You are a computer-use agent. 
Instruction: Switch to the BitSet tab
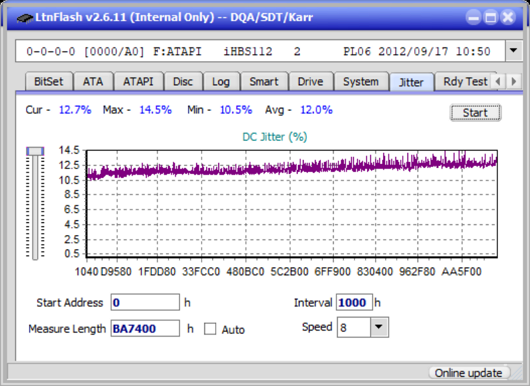49,81
